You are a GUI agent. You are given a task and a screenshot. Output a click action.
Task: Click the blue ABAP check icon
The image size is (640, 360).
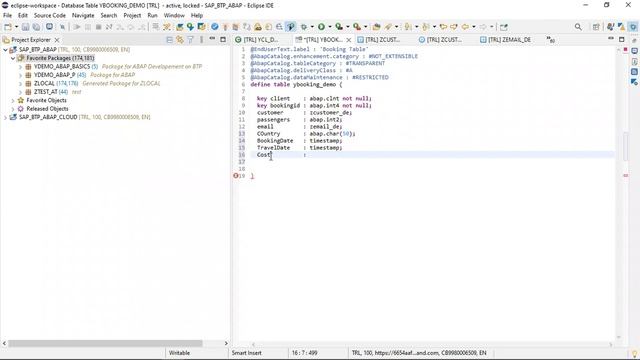(215, 27)
